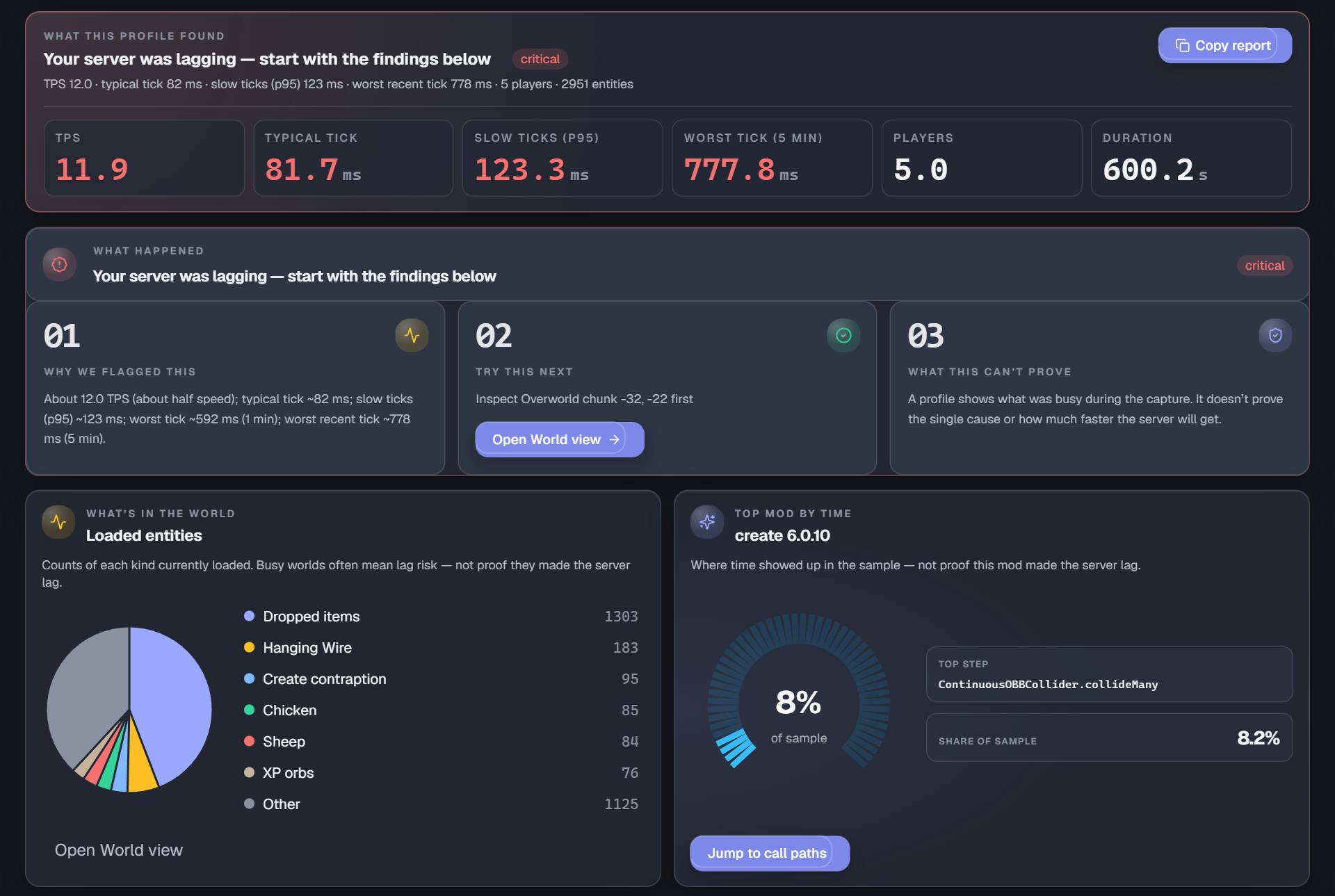Screen dimensions: 1335x896
Task: Click the shield icon in card 03
Action: point(1275,336)
